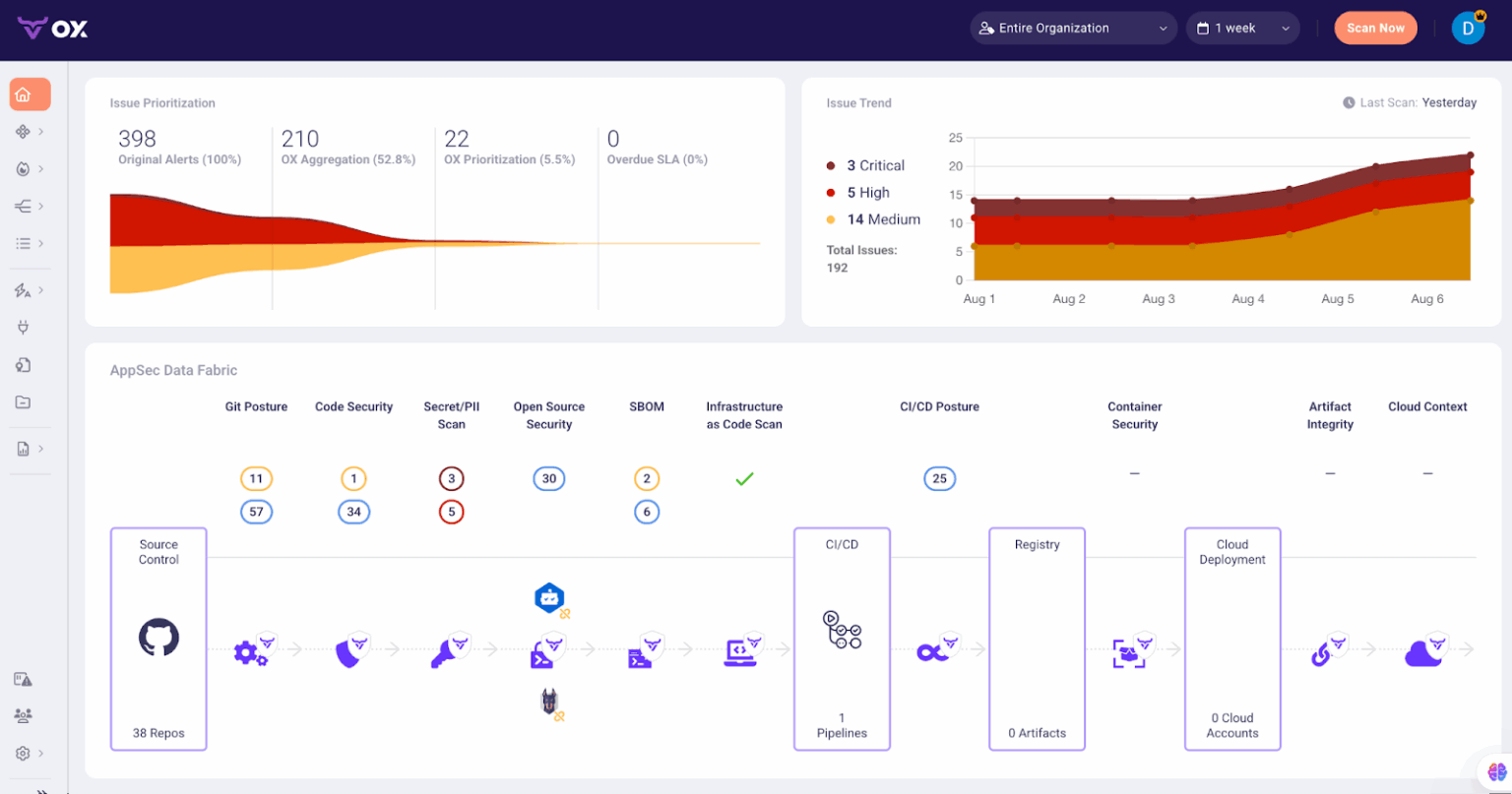Image resolution: width=1512 pixels, height=794 pixels.
Task: Click the key icon for the Secret scan stage
Action: (448, 651)
